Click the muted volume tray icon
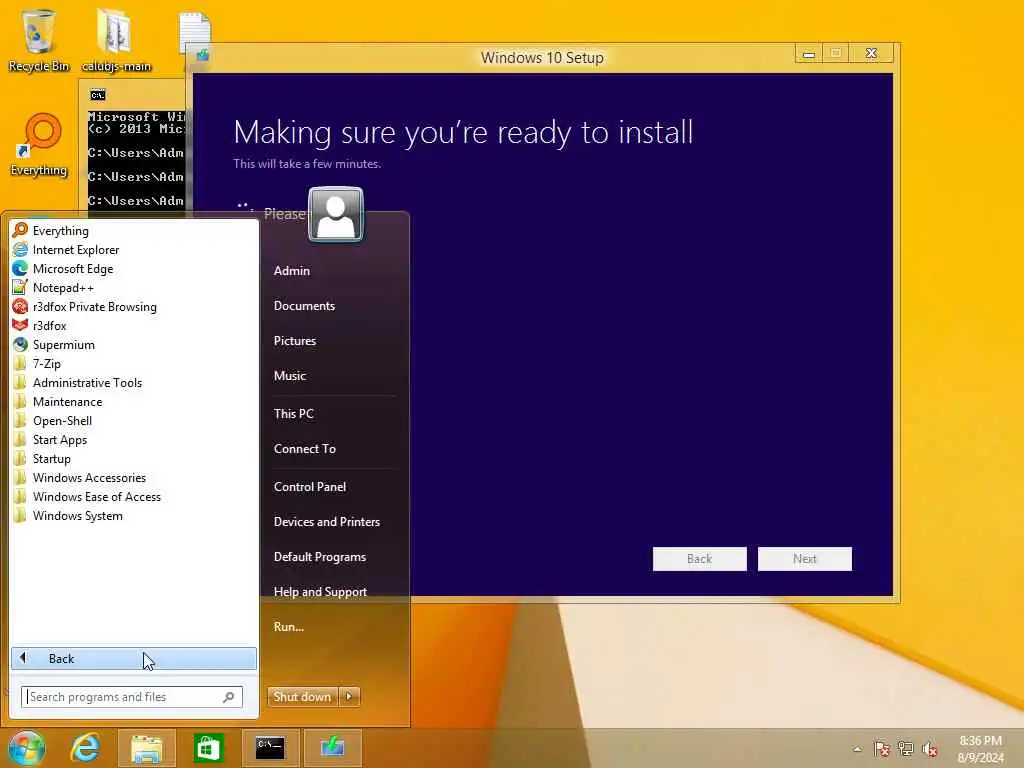 (930, 749)
